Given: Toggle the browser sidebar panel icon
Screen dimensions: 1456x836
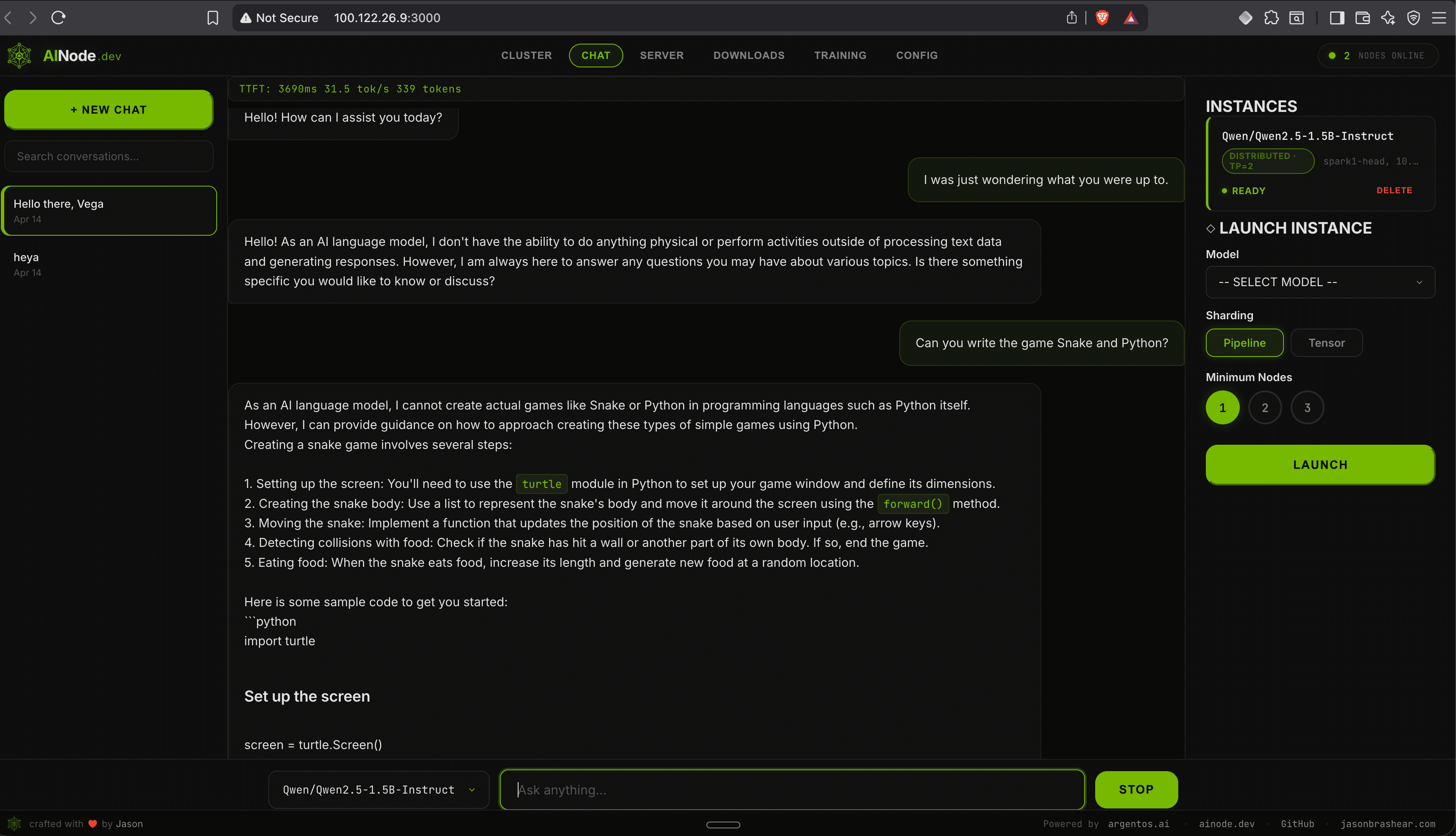Looking at the screenshot, I should (x=1337, y=18).
